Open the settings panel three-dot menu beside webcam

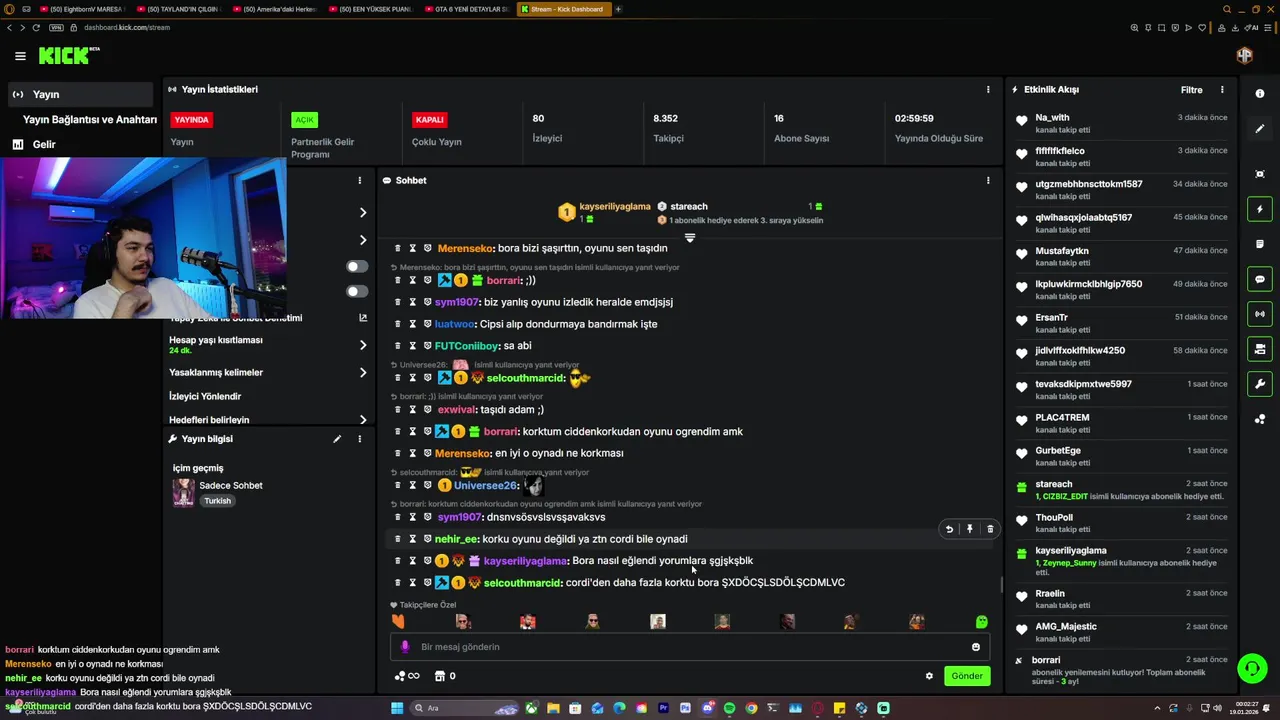360,181
